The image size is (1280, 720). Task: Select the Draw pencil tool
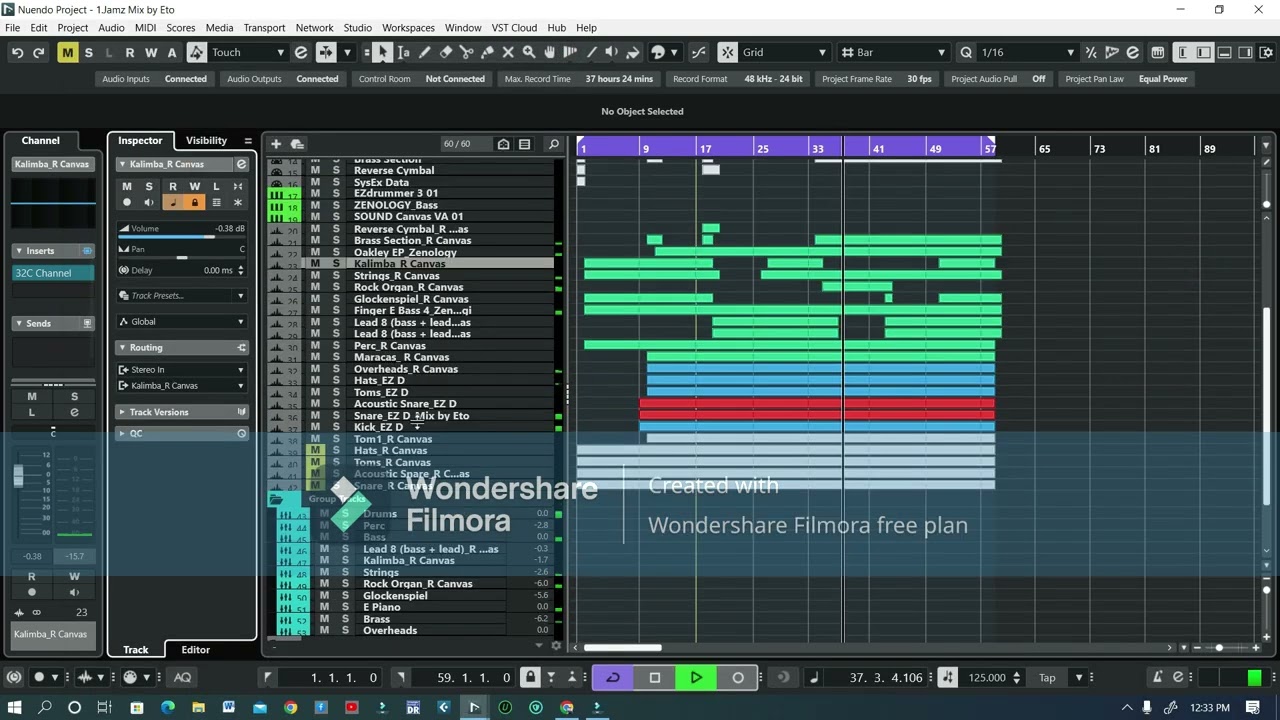pyautogui.click(x=424, y=53)
